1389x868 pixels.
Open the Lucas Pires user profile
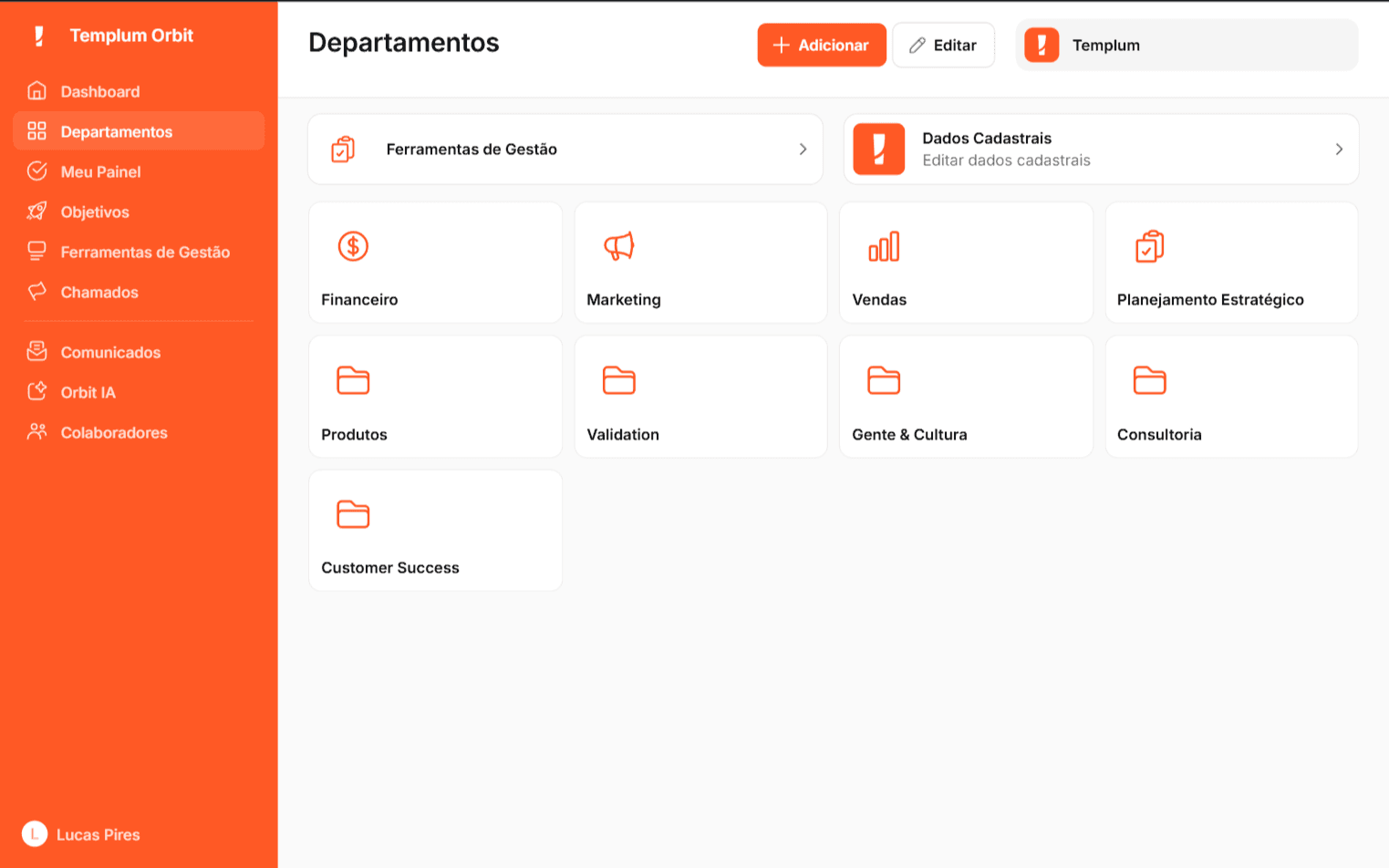[82, 834]
